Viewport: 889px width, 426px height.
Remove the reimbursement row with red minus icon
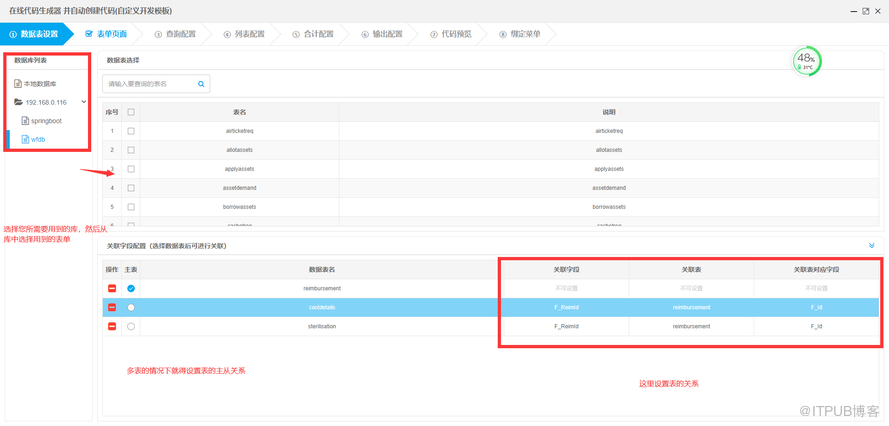[112, 289]
